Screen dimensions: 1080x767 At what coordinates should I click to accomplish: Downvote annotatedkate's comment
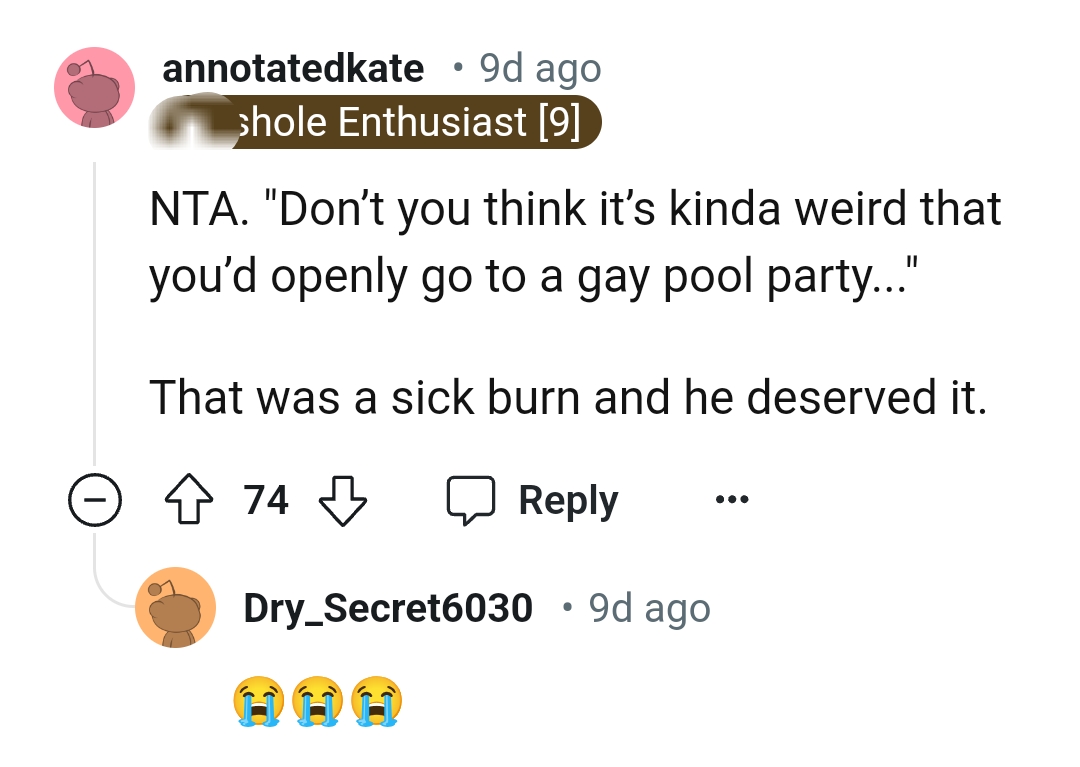[x=342, y=499]
